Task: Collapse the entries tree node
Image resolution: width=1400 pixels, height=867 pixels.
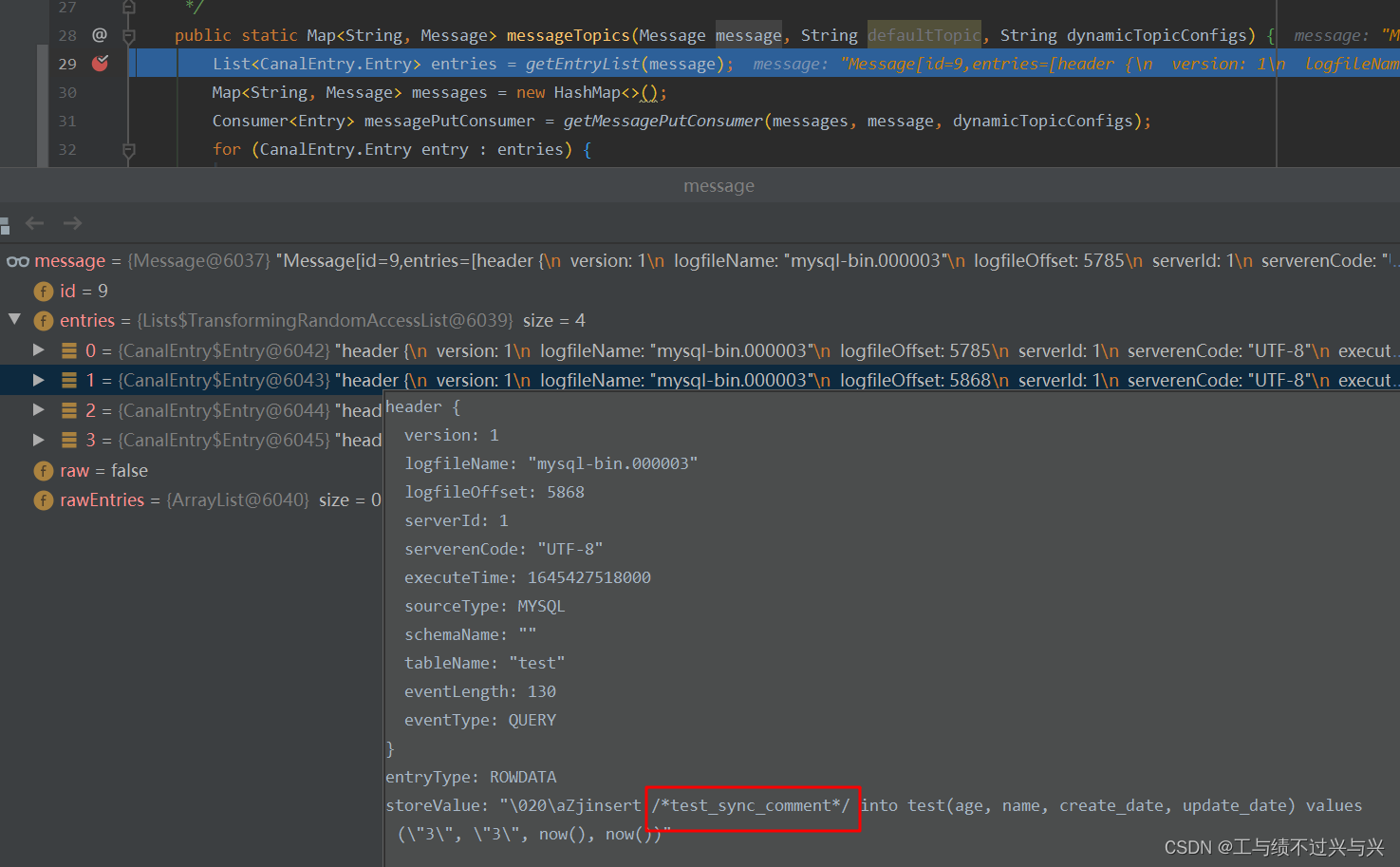Action: [x=15, y=320]
